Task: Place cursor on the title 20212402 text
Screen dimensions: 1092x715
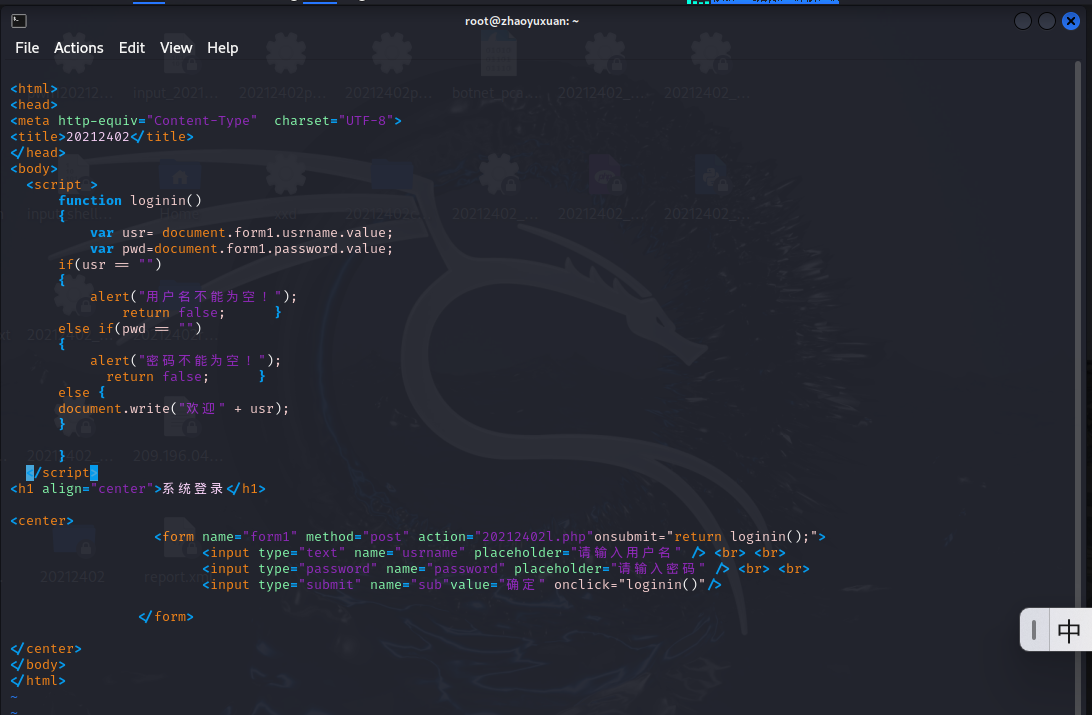Action: tap(98, 137)
